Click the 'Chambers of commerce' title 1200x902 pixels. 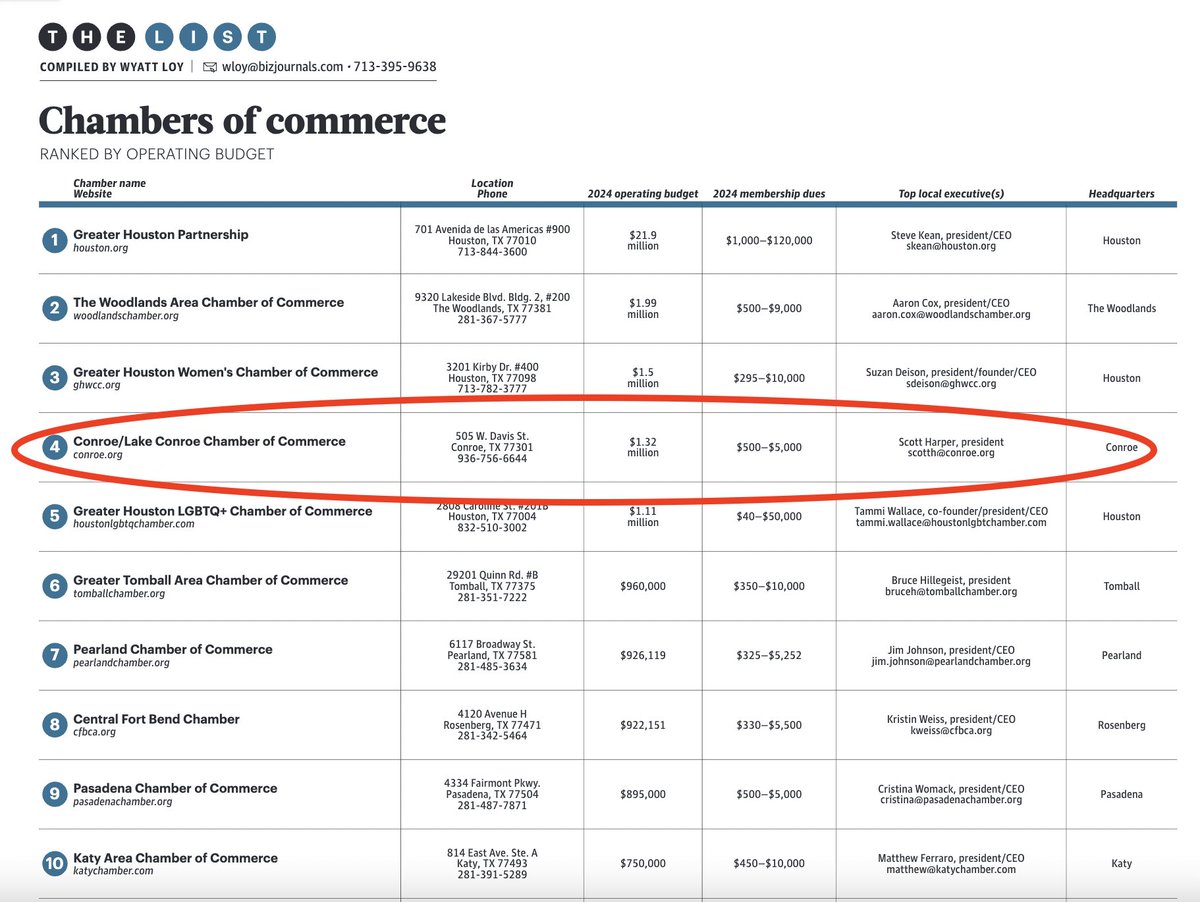[242, 121]
